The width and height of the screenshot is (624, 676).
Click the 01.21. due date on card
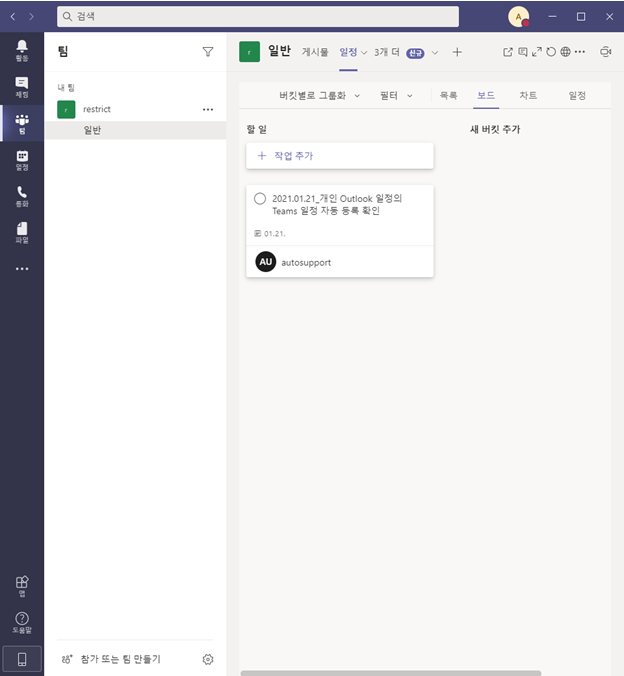coord(270,234)
